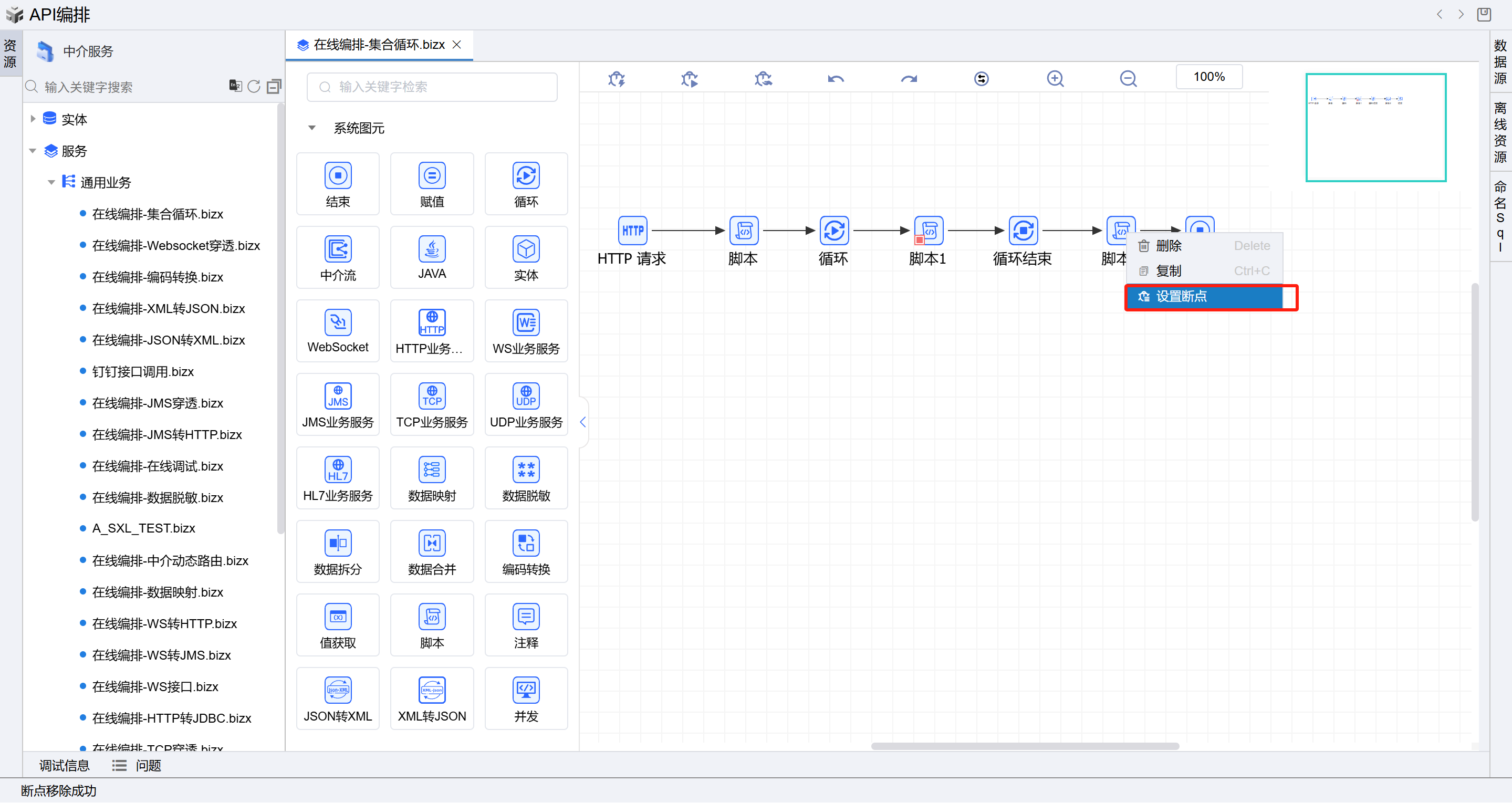The width and height of the screenshot is (1512, 803).
Task: Open the 调试信息 panel
Action: pos(64,765)
